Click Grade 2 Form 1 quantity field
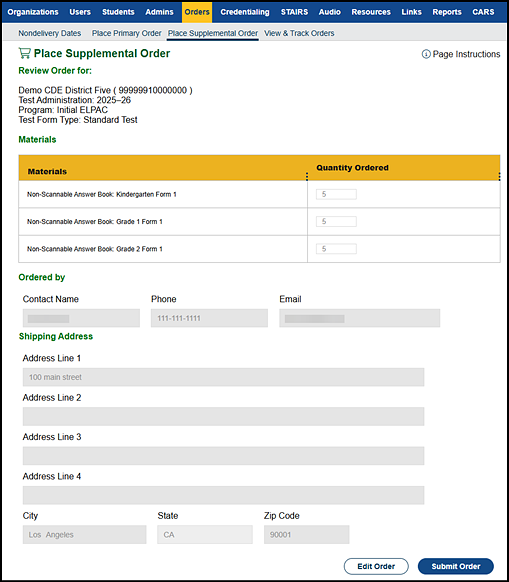The image size is (509, 582). pos(336,249)
